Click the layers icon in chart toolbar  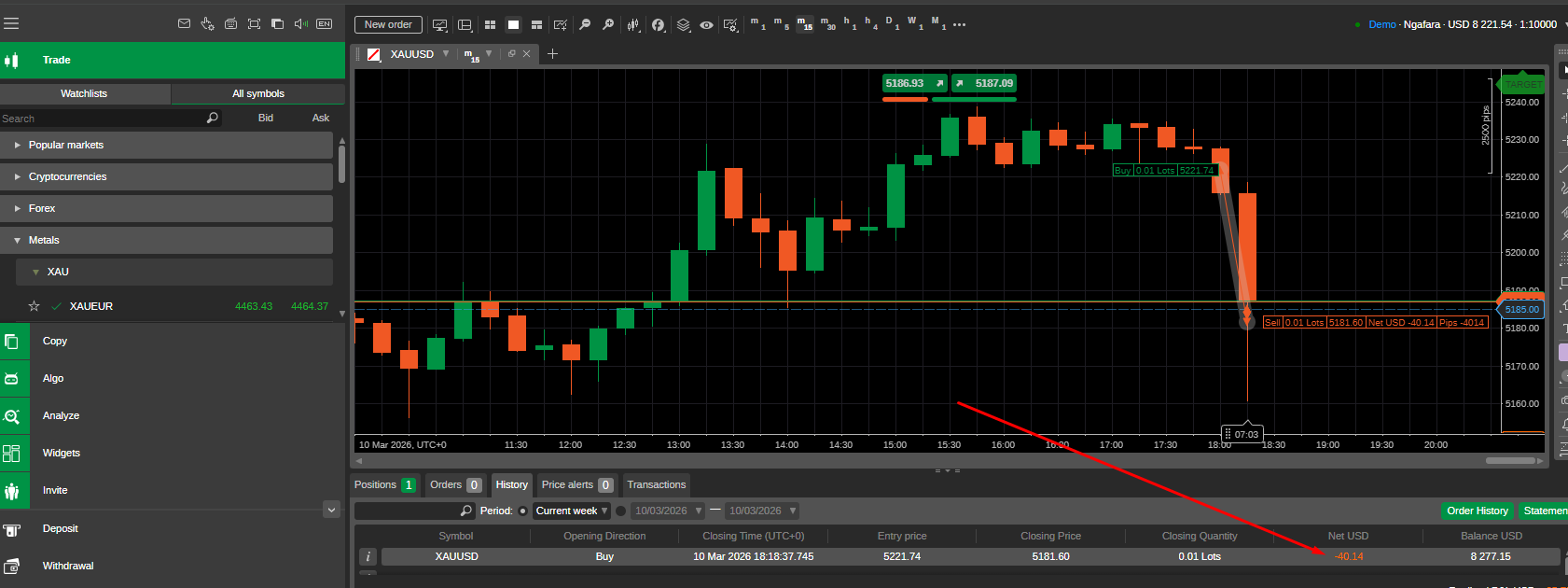(x=684, y=25)
